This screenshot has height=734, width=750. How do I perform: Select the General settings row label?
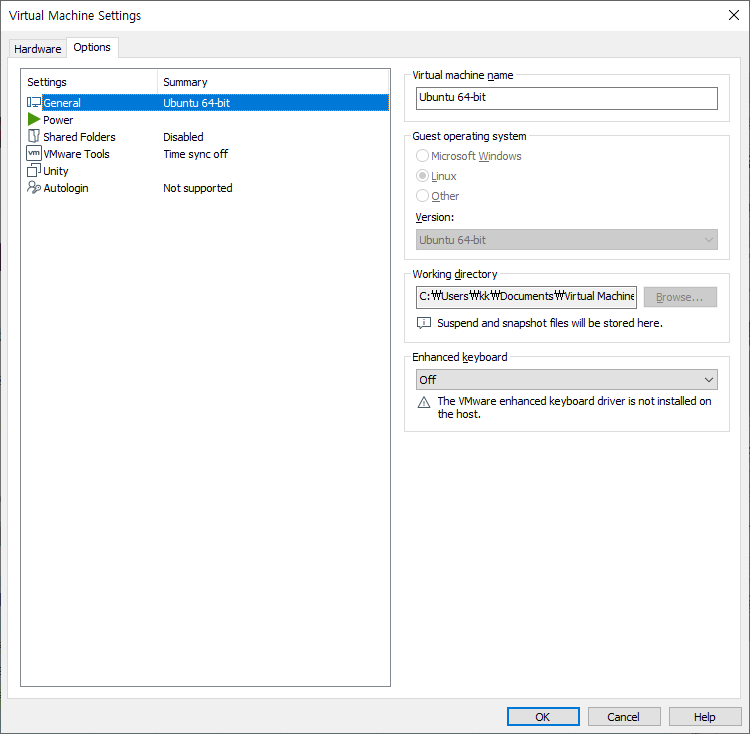(62, 103)
